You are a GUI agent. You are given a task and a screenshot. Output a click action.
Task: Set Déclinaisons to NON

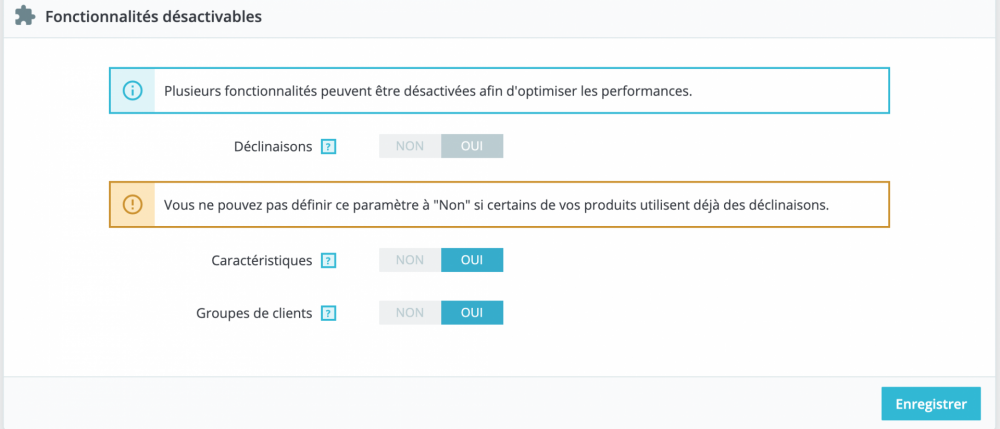[x=410, y=146]
